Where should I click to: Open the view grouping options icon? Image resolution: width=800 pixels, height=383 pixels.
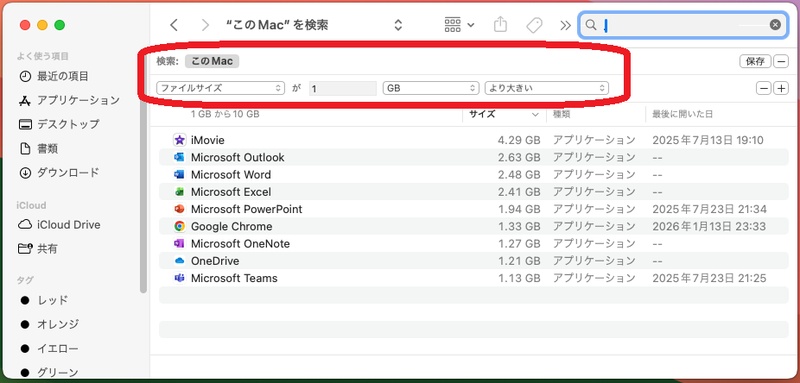tap(459, 24)
